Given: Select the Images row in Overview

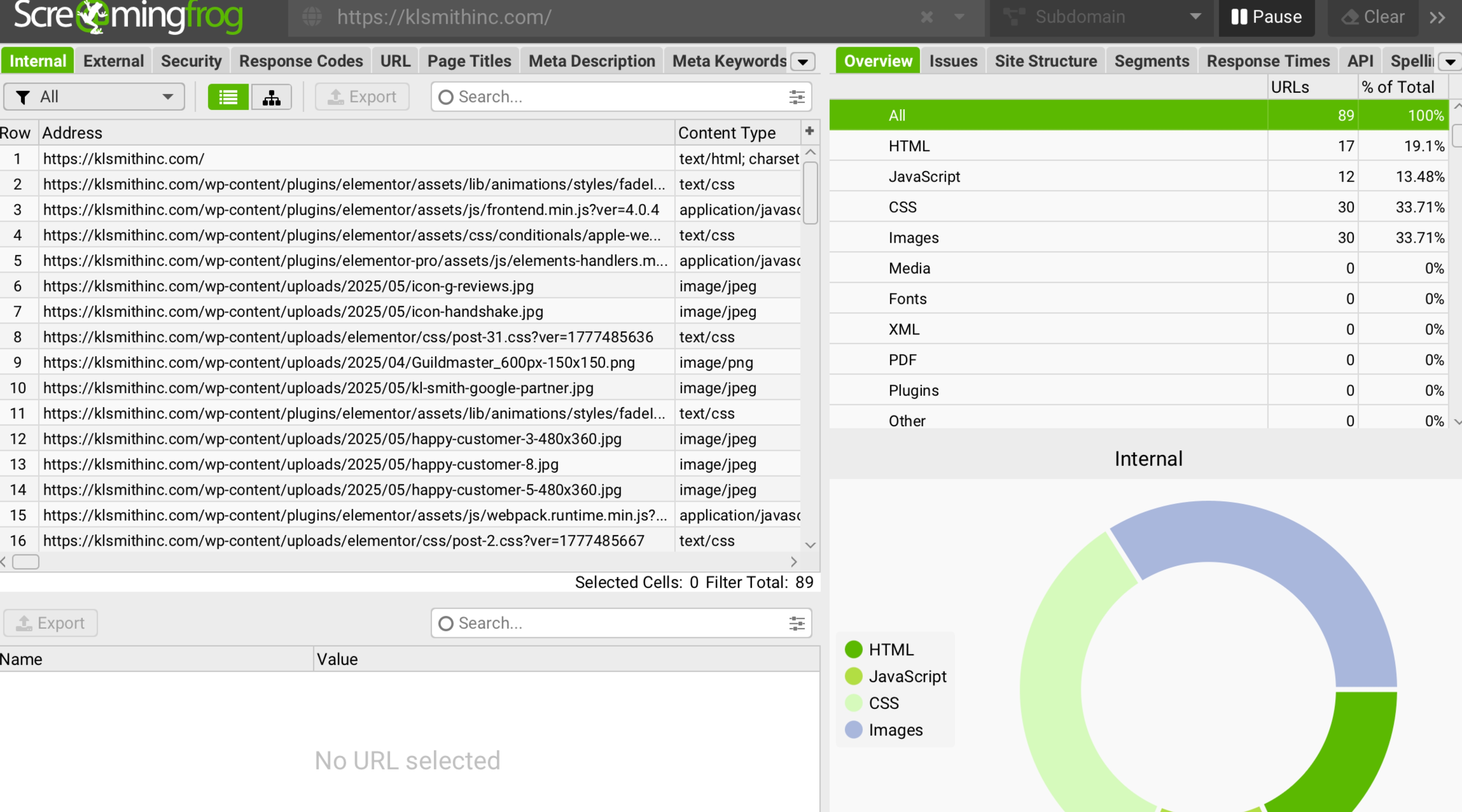Looking at the screenshot, I should click(x=1138, y=238).
